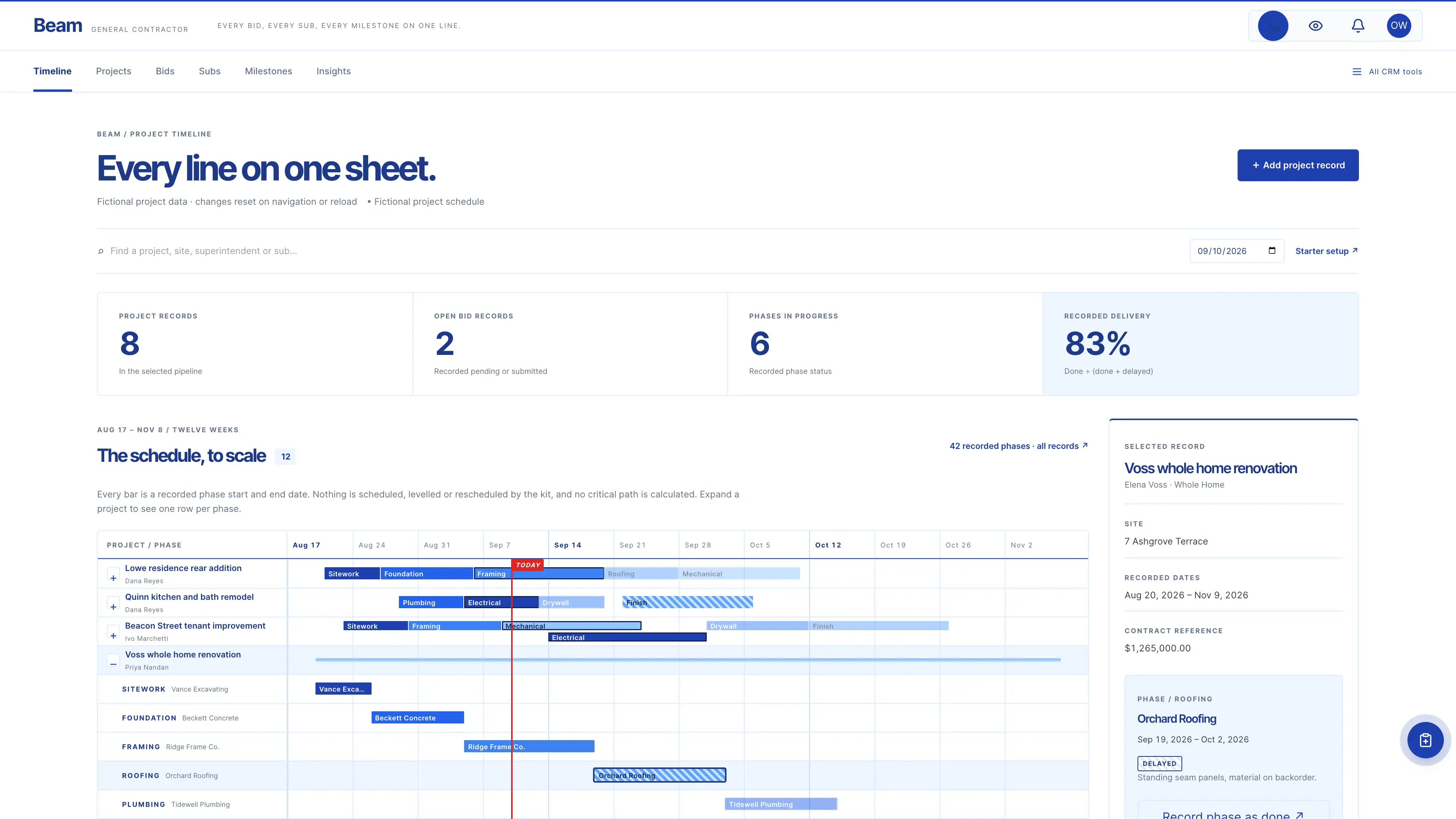Open the Projects tab
The height and width of the screenshot is (819, 1456).
pyautogui.click(x=114, y=71)
